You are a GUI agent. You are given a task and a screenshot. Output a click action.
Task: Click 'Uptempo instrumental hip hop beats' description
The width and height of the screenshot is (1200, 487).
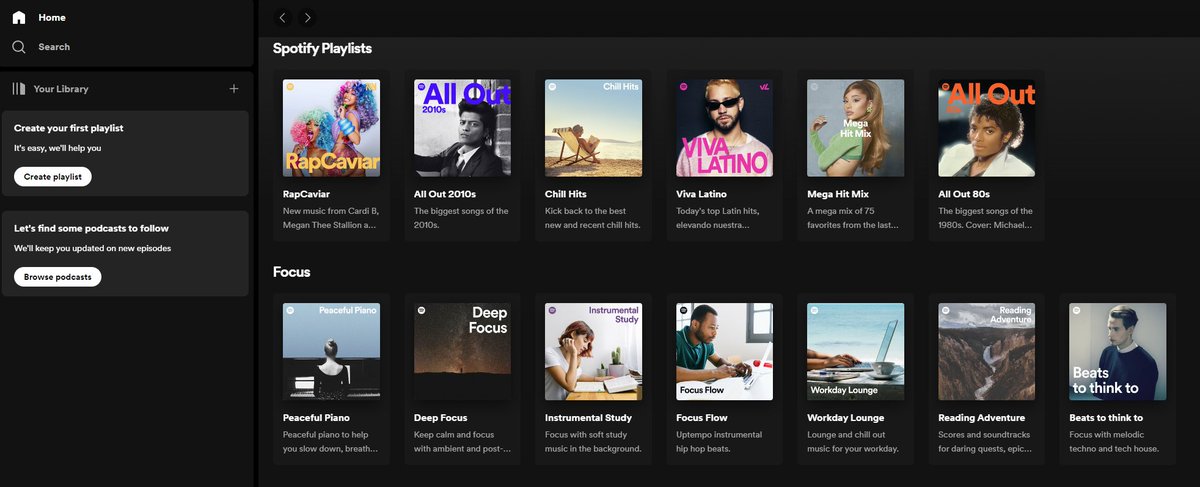720,442
